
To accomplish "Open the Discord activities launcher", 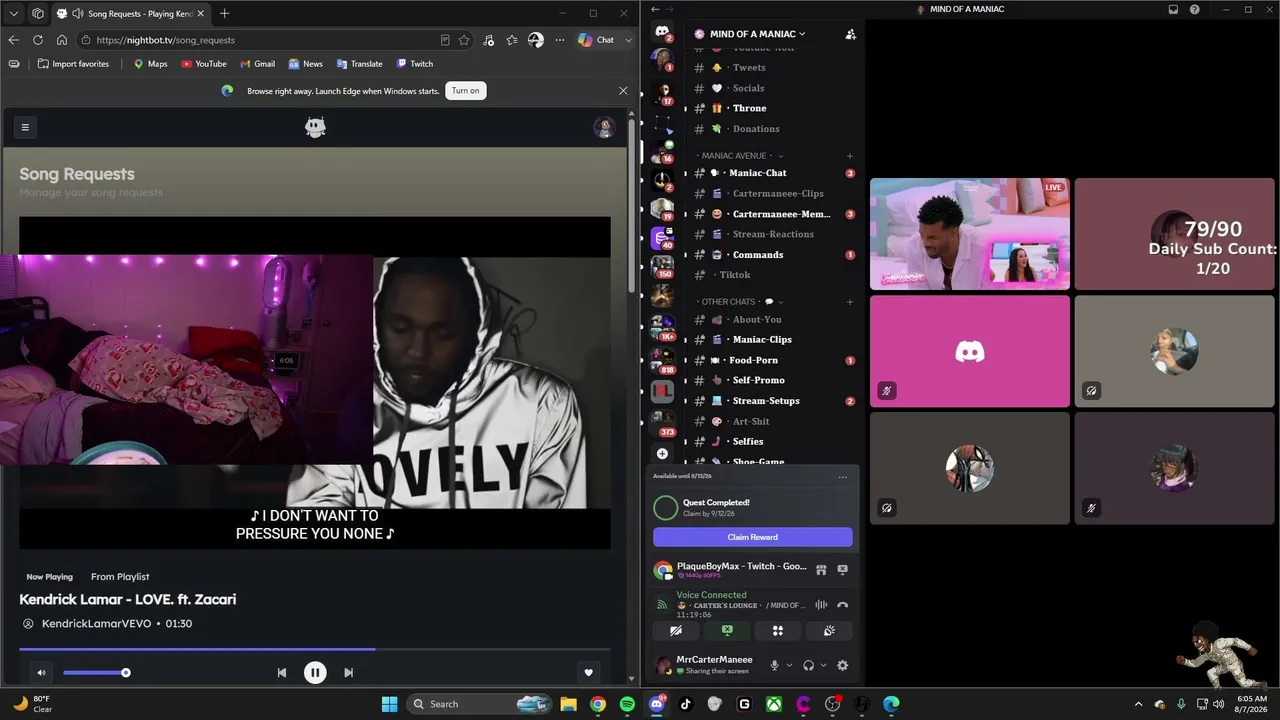I will [x=778, y=631].
